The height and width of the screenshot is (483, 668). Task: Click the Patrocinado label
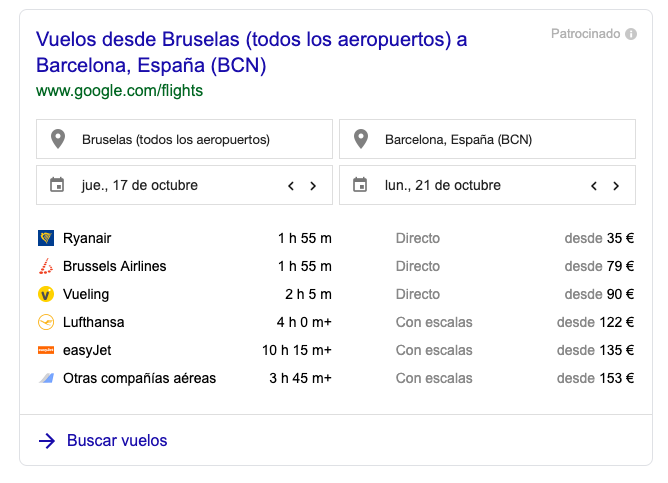(x=586, y=34)
